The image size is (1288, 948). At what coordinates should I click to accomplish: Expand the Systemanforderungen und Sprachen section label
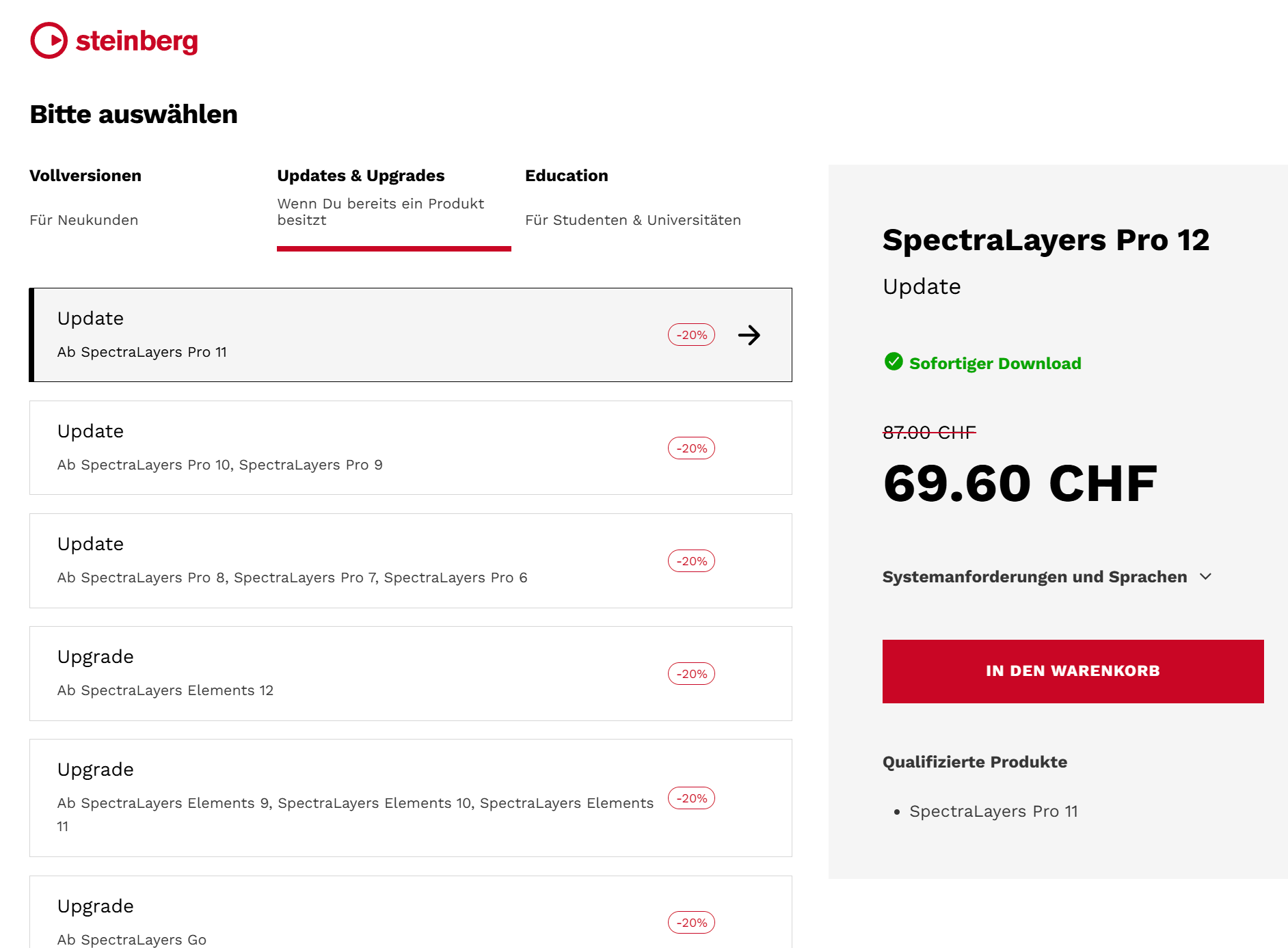click(1034, 577)
